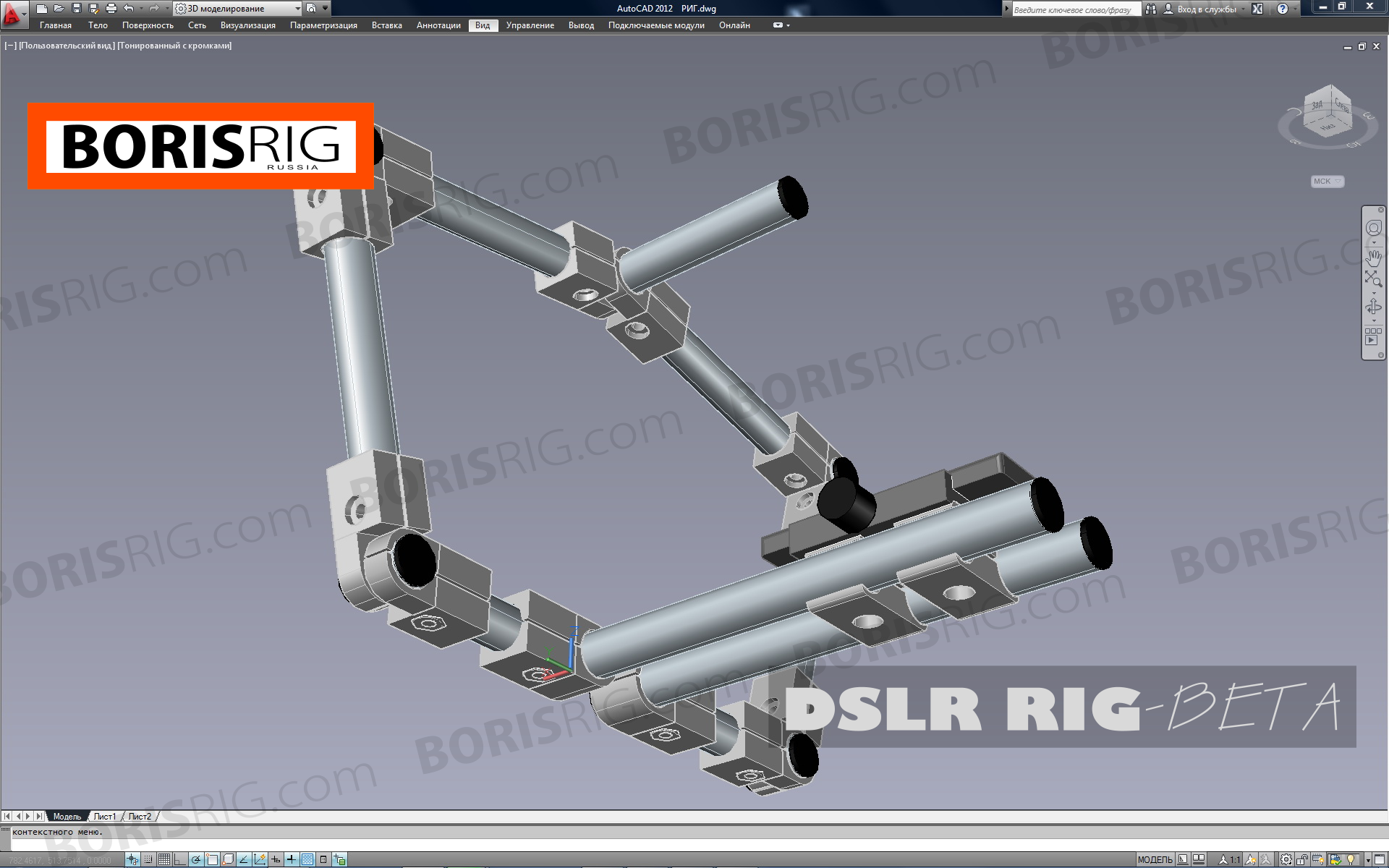Toggle Polar Tracking in status bar
The width and height of the screenshot is (1389, 868).
(196, 859)
